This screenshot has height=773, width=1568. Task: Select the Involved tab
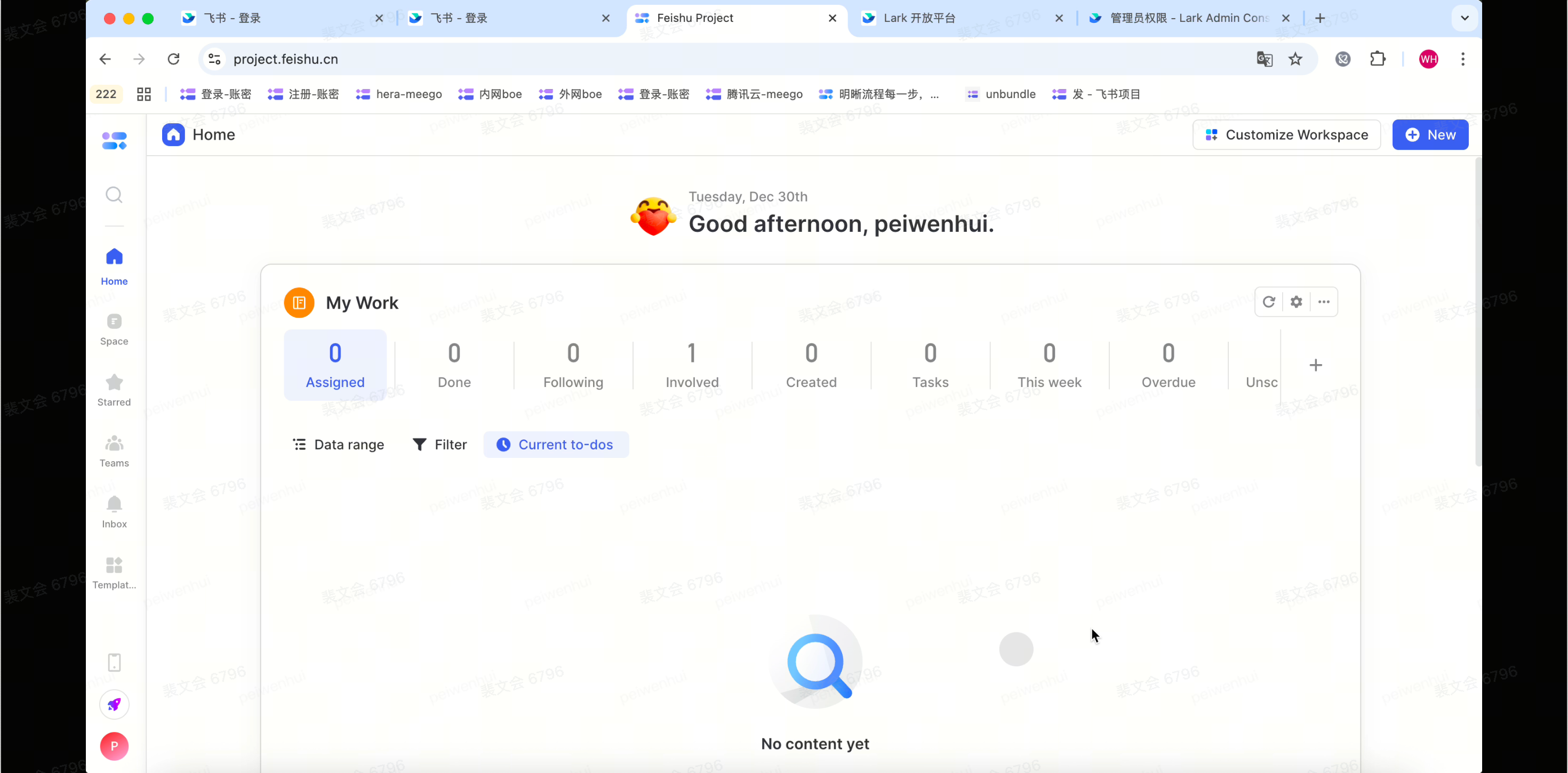(x=692, y=365)
